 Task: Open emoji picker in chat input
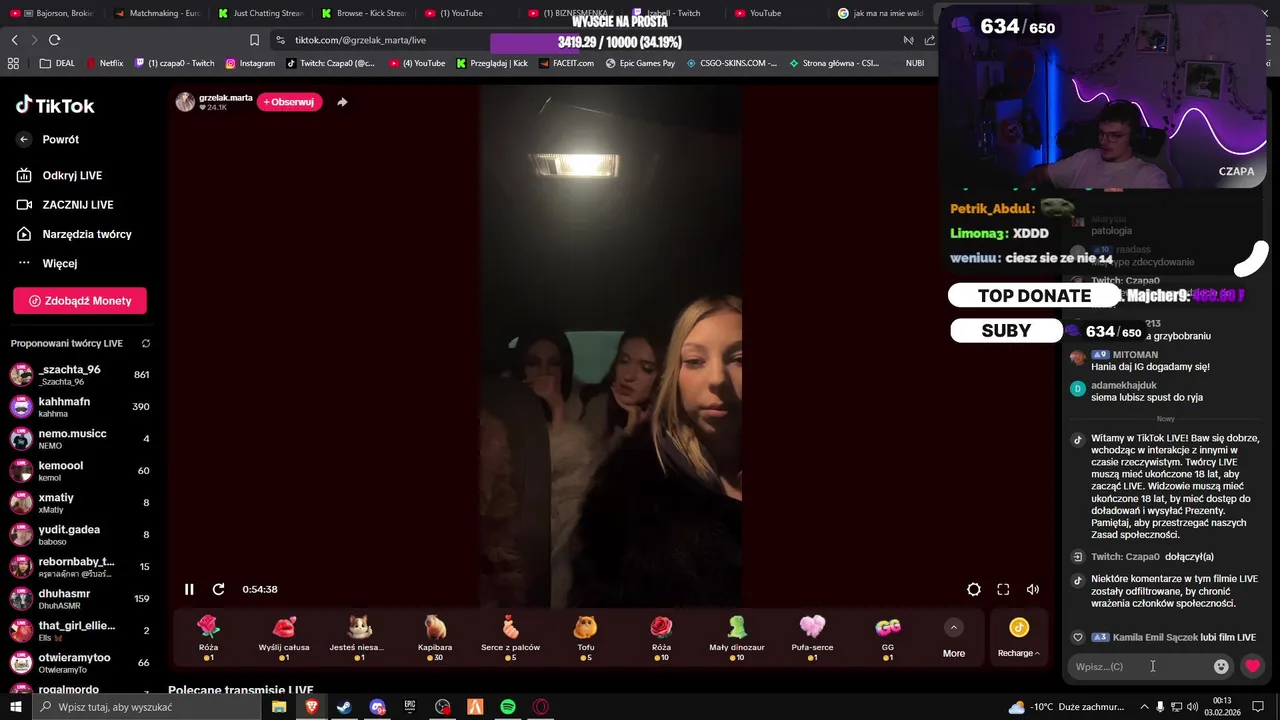(1221, 666)
